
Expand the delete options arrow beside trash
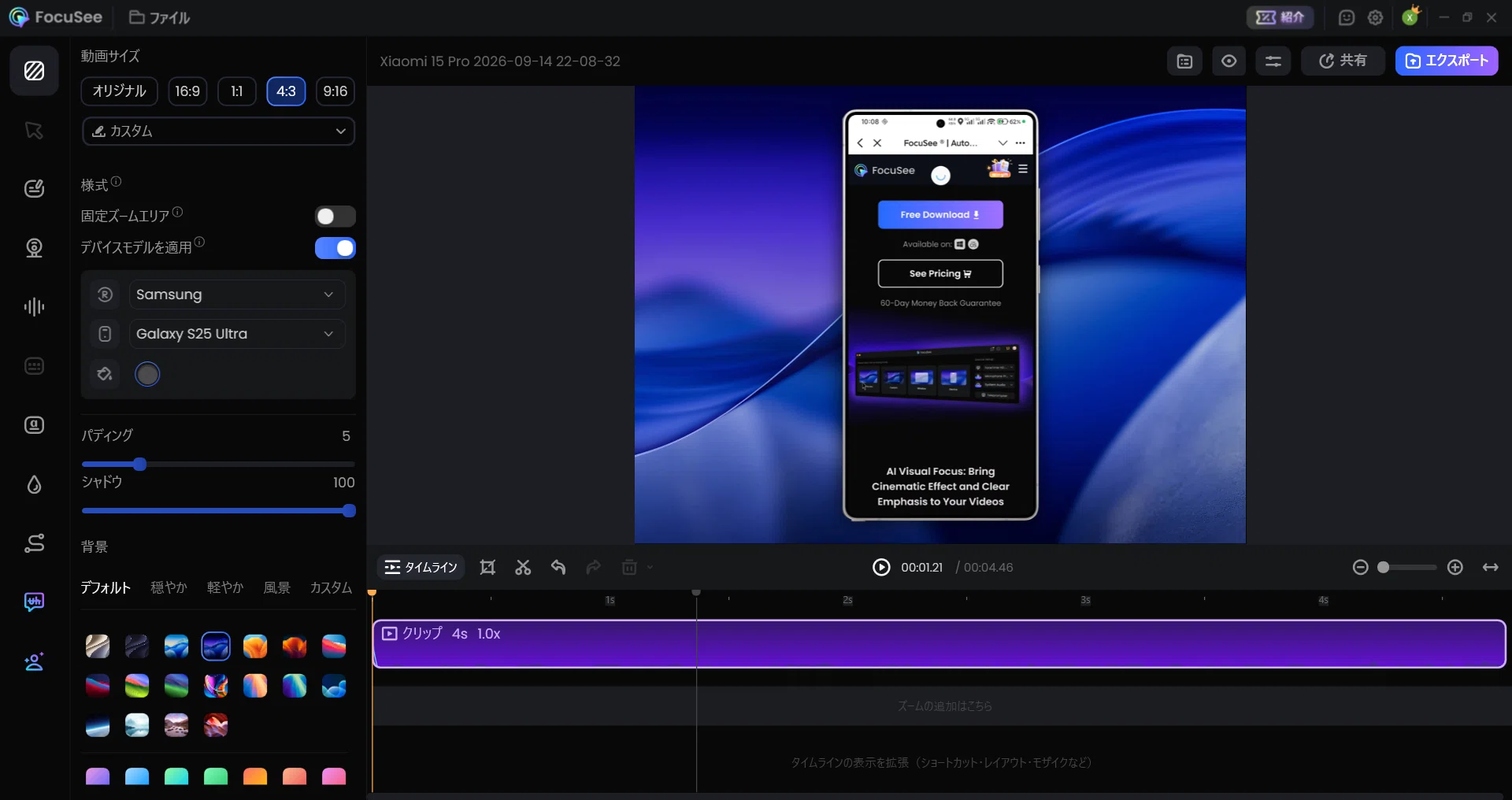point(650,567)
